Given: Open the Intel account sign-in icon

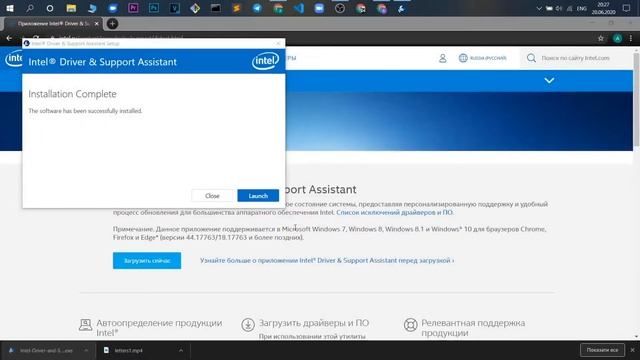Looking at the screenshot, I should (x=442, y=58).
